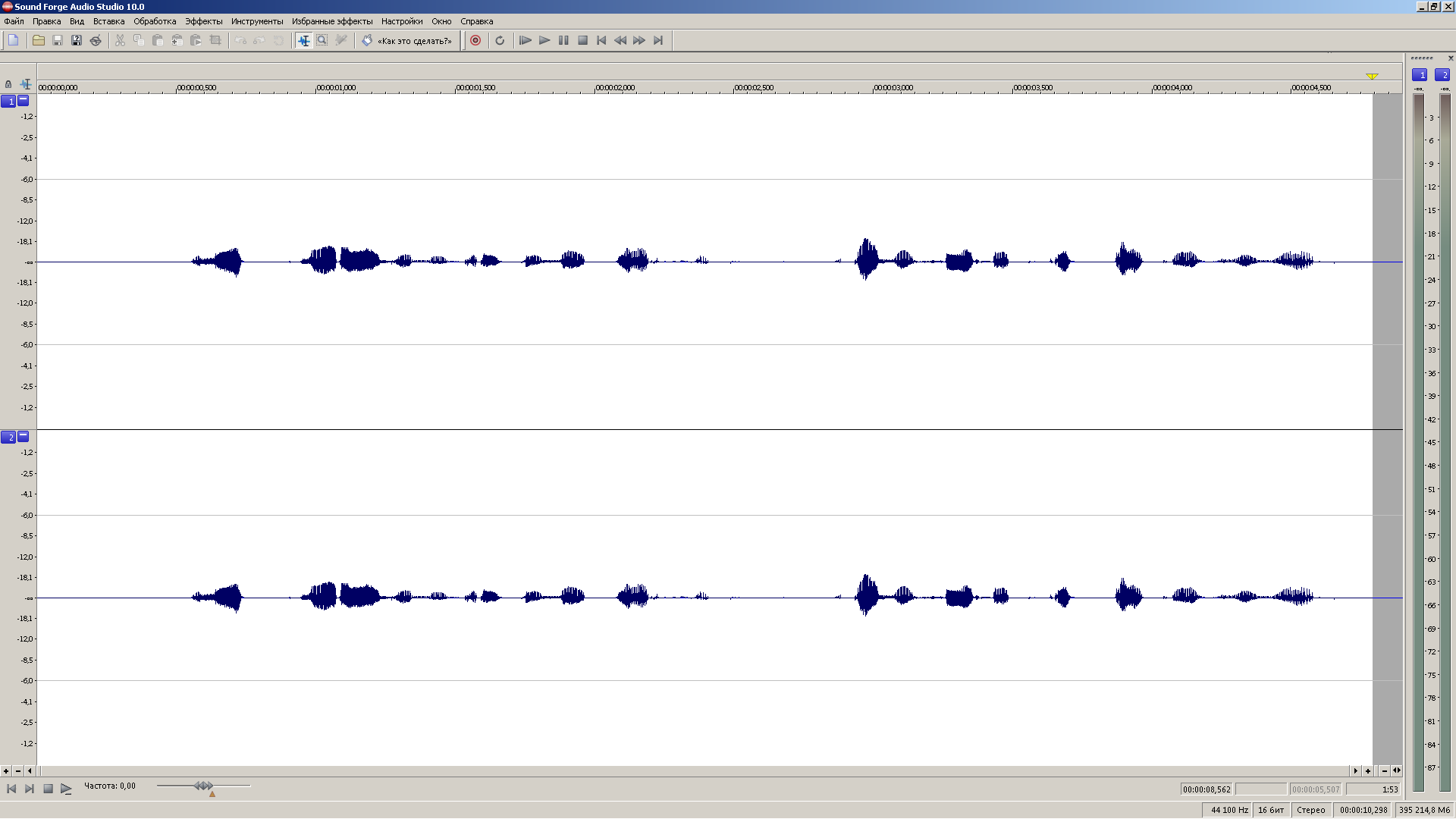Start recording with the red Record button

(475, 40)
